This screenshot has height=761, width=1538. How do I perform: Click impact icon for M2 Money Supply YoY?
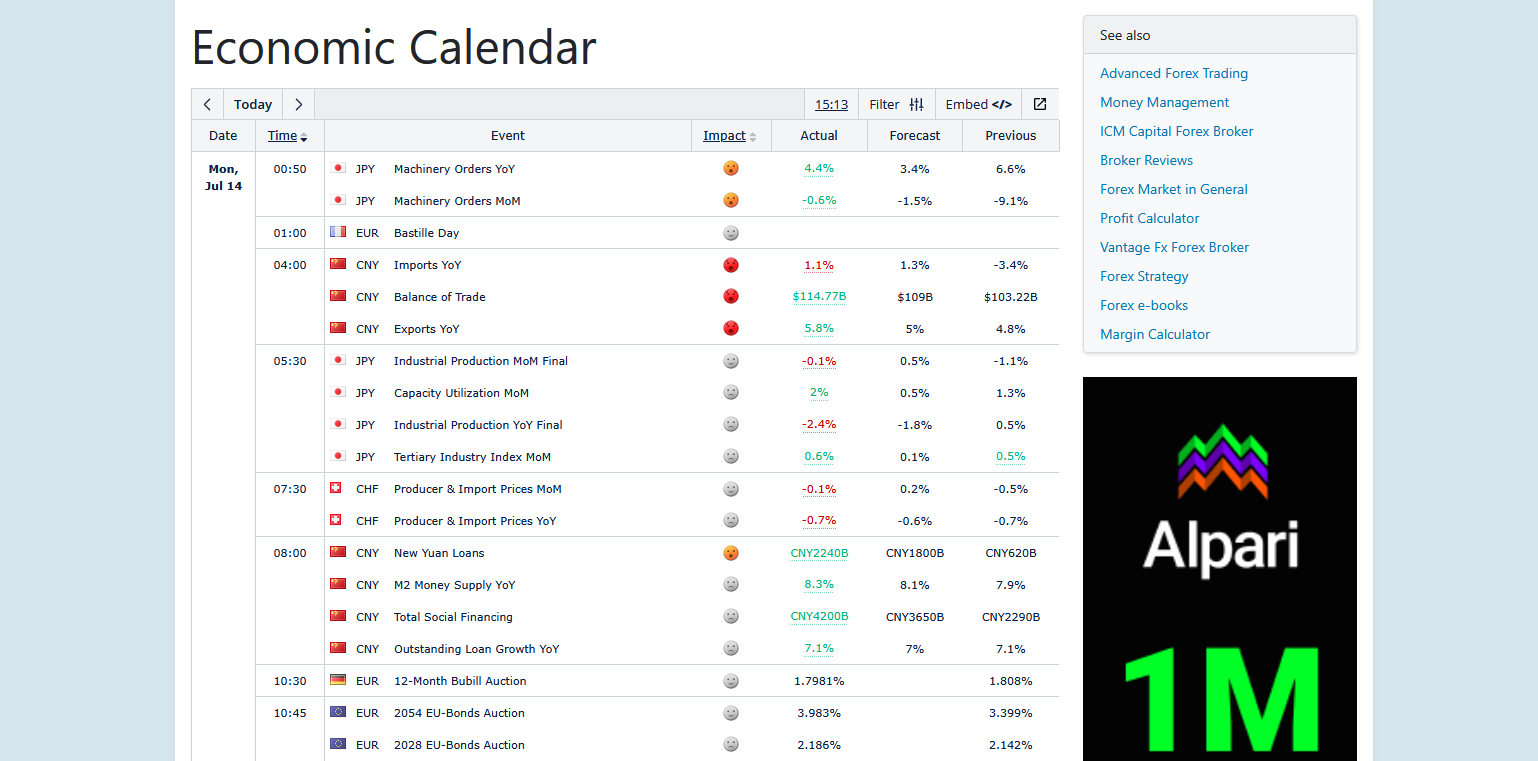731,584
